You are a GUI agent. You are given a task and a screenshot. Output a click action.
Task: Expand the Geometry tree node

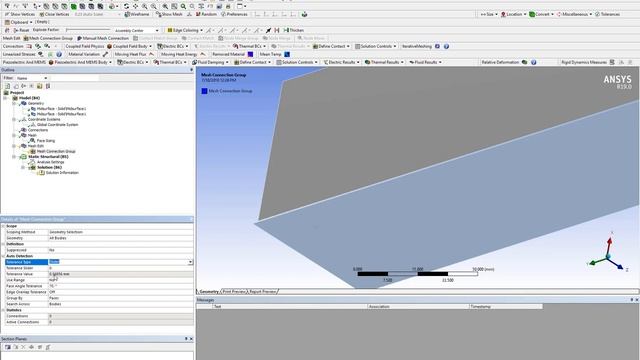coord(14,104)
